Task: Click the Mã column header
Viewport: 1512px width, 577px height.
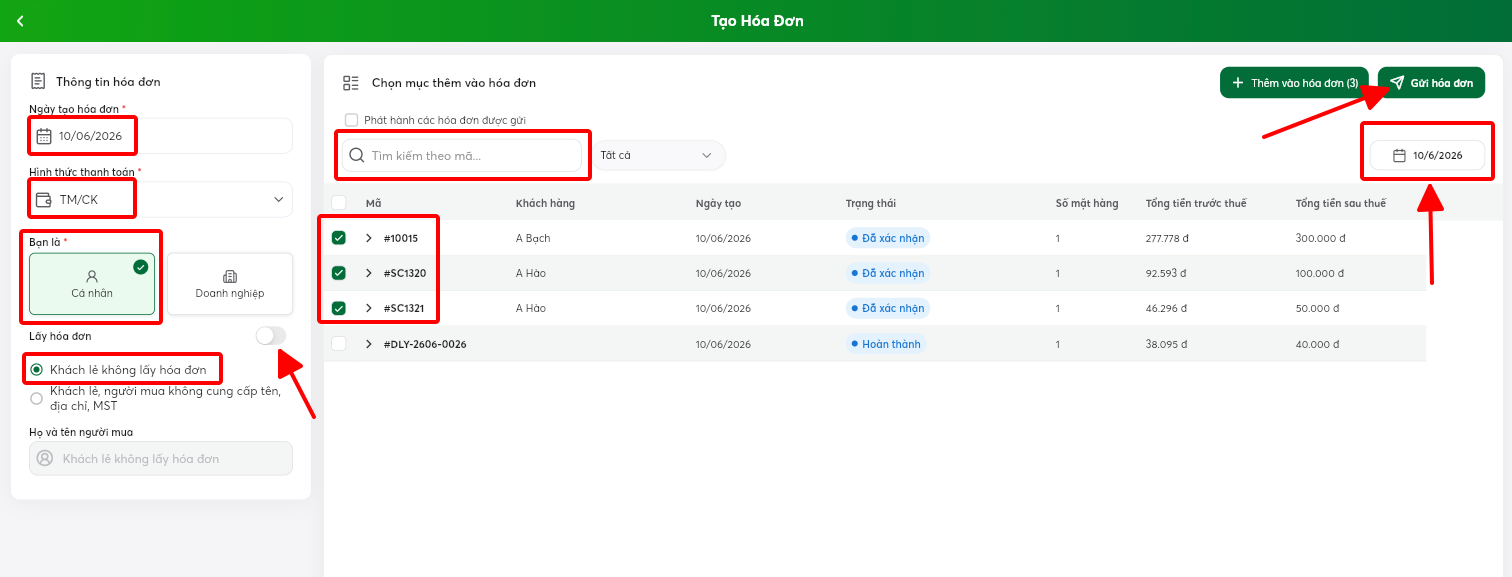Action: (x=373, y=203)
